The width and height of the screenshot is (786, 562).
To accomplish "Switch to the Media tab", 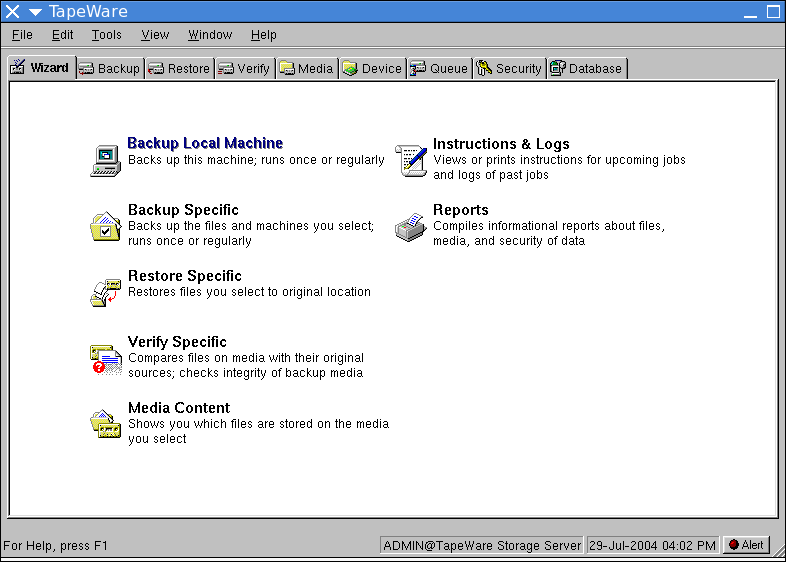I will (307, 69).
